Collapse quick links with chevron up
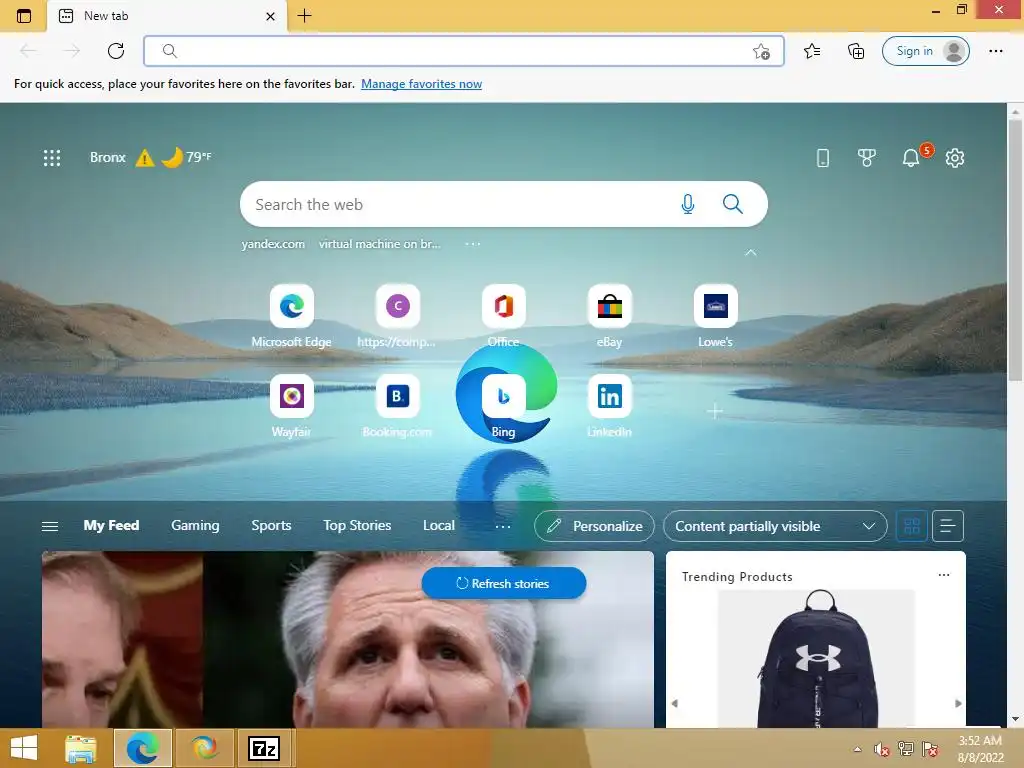Screen dimensions: 1024x768 [750, 253]
